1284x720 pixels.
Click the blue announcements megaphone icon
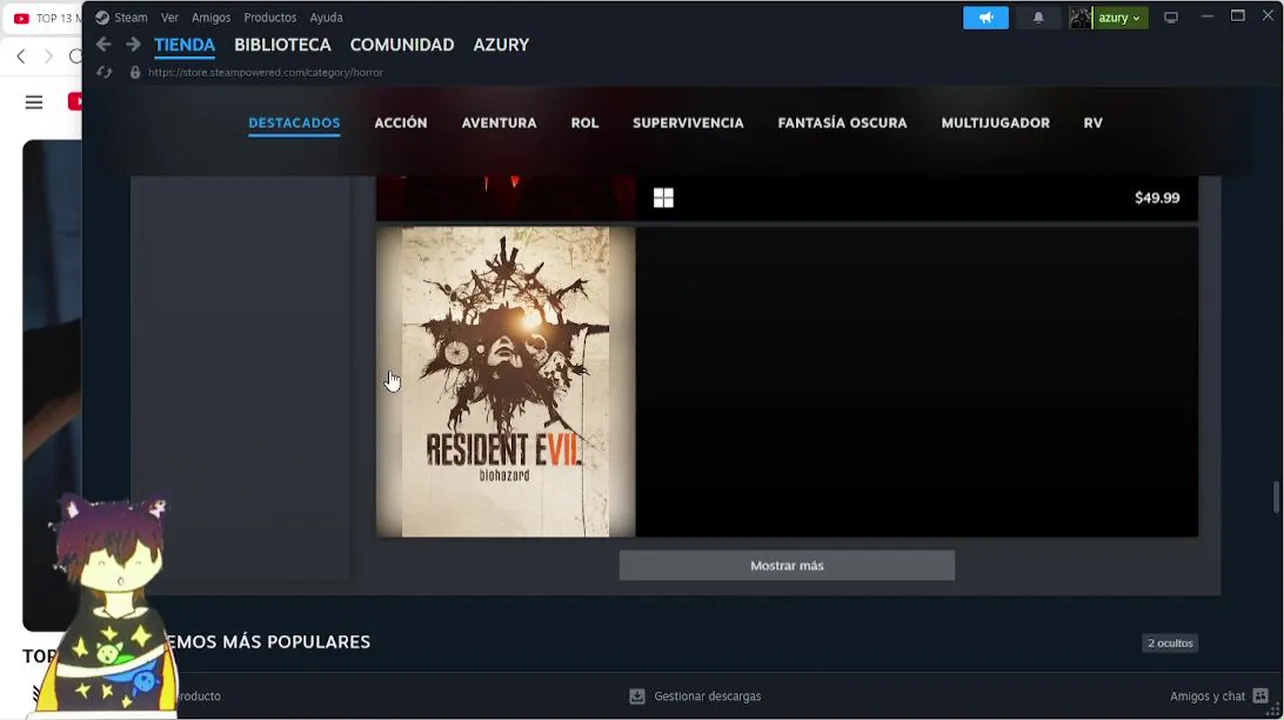[986, 17]
